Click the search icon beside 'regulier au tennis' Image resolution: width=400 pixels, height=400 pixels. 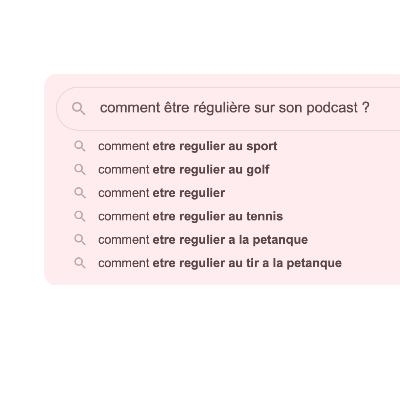click(80, 216)
